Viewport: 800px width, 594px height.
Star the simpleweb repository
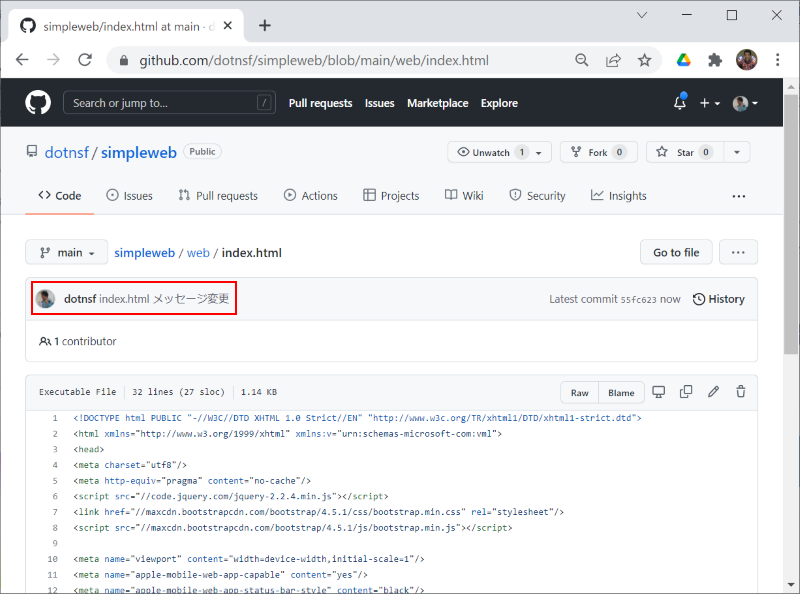click(685, 152)
